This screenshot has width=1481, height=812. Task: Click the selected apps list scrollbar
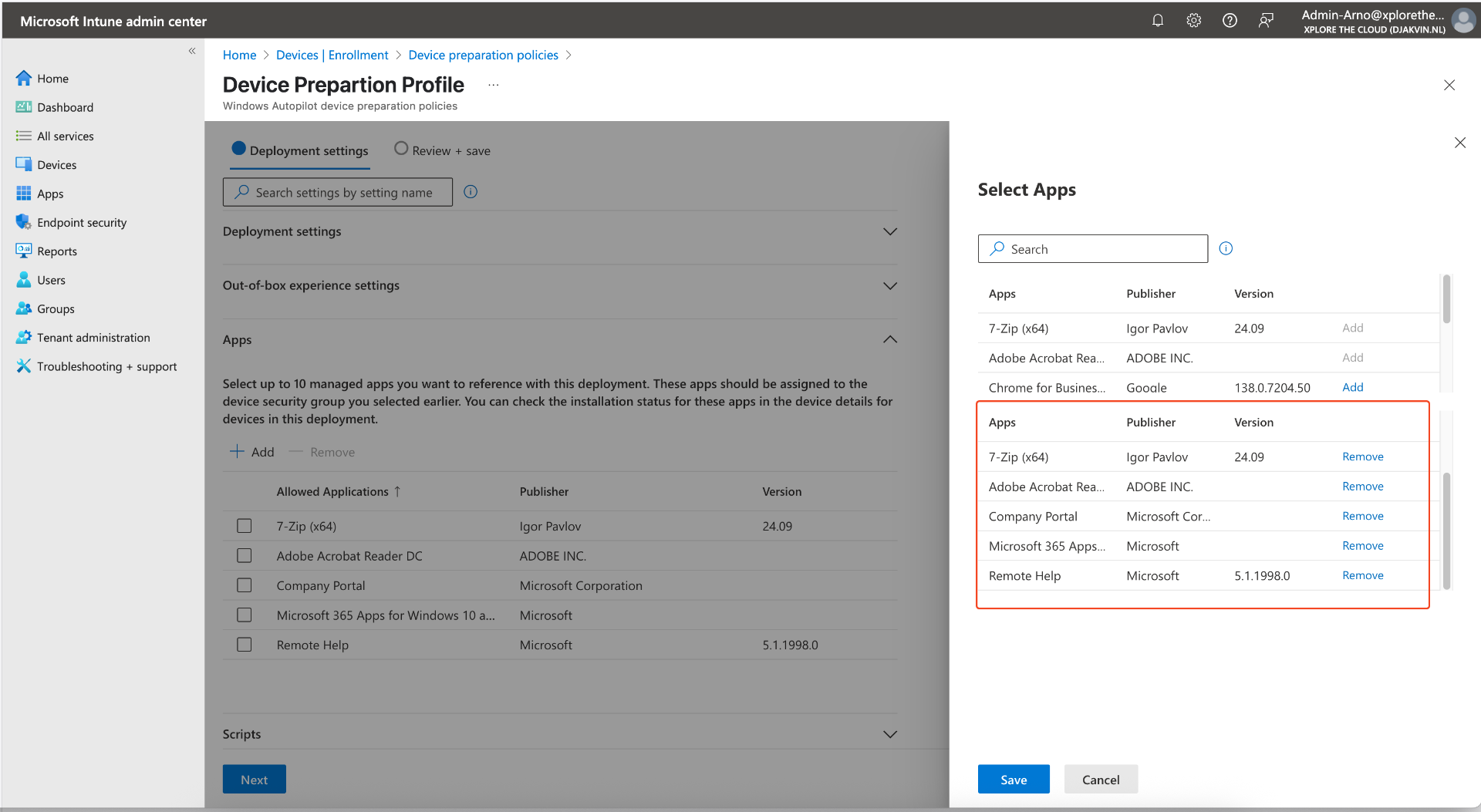click(x=1446, y=531)
